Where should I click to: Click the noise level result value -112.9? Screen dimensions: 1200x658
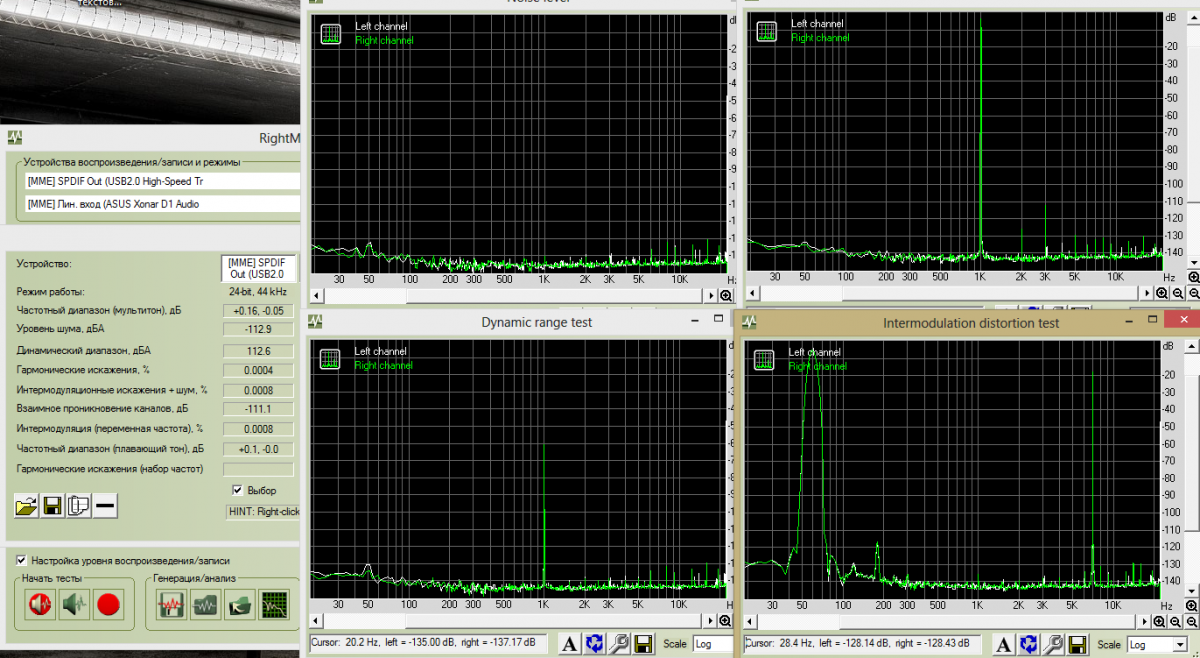tap(258, 330)
